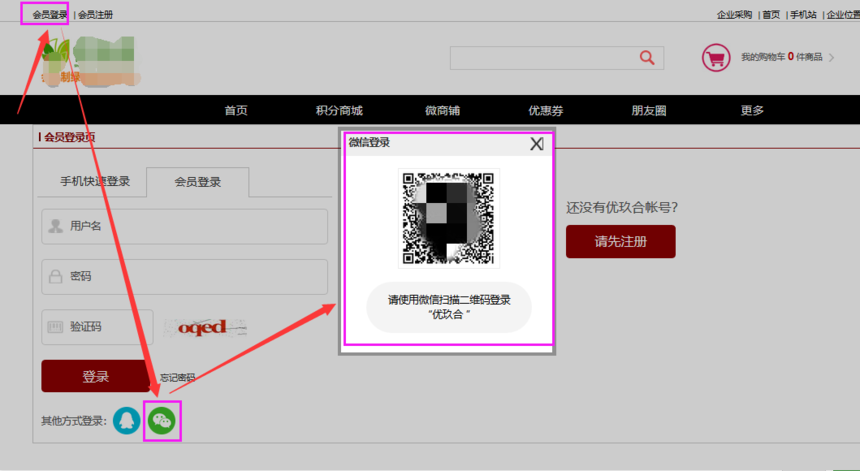The image size is (860, 471).
Task: Switch to 手机快速登录 tab
Action: coord(95,181)
